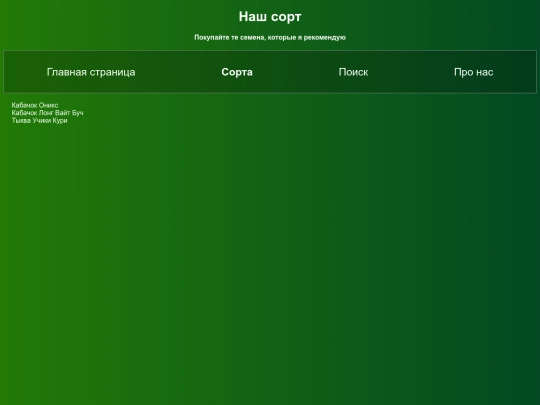The height and width of the screenshot is (405, 540).
Task: Go to the Поиск page
Action: coord(353,72)
